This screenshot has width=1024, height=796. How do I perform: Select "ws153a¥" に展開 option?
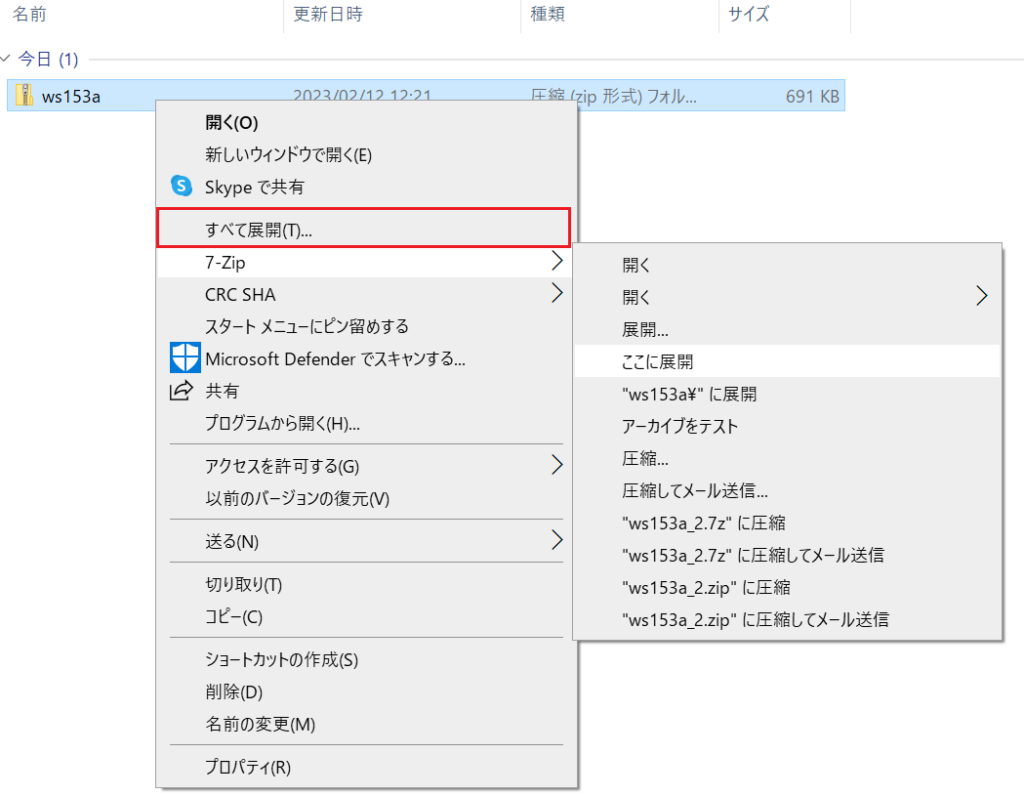click(x=689, y=394)
